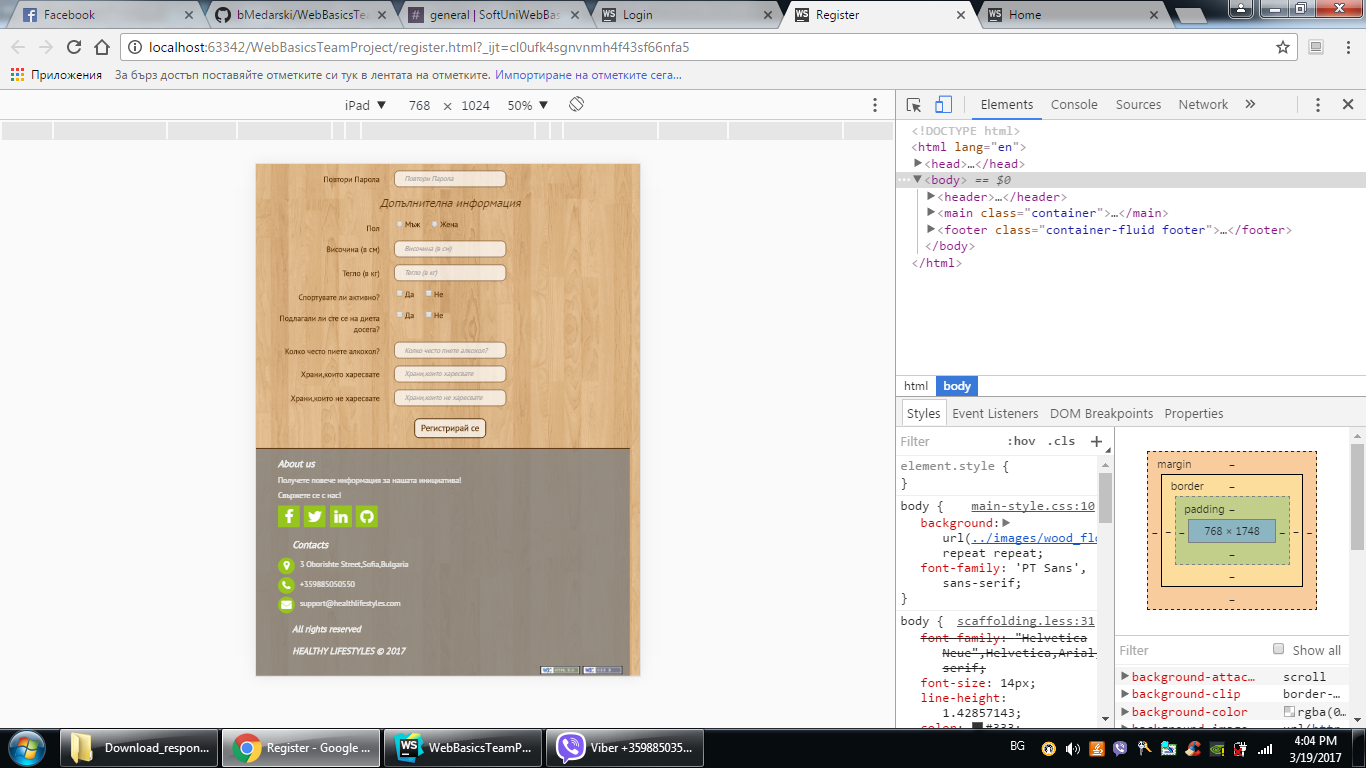Toggle the .cls element classes button

coord(1061,441)
